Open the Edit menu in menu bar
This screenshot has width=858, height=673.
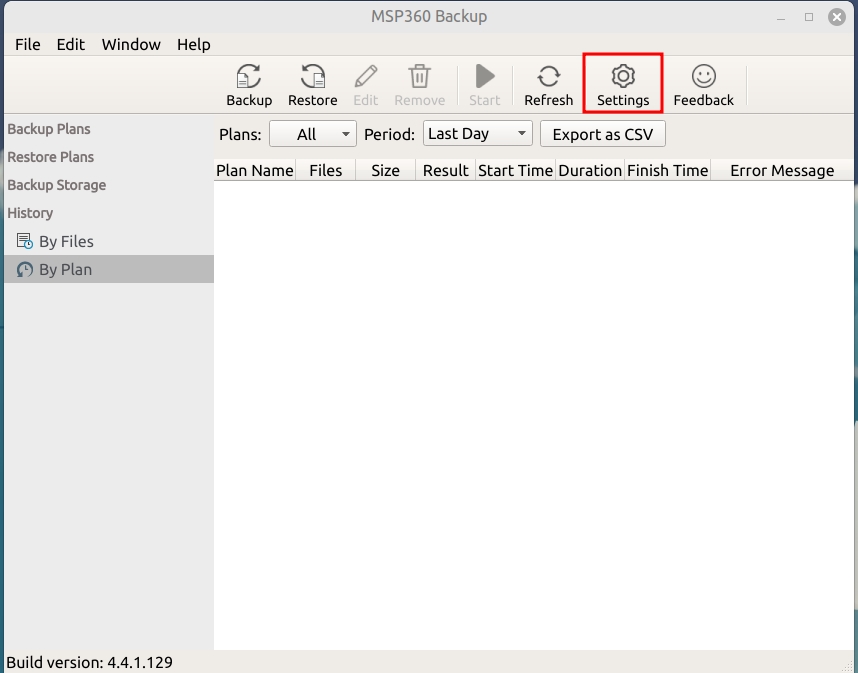coord(71,44)
